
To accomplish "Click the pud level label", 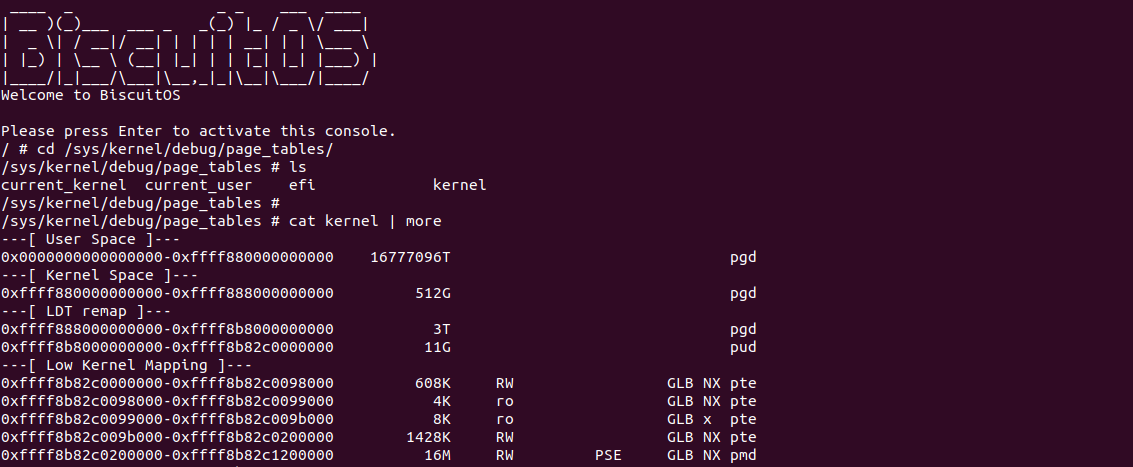I will pos(743,347).
